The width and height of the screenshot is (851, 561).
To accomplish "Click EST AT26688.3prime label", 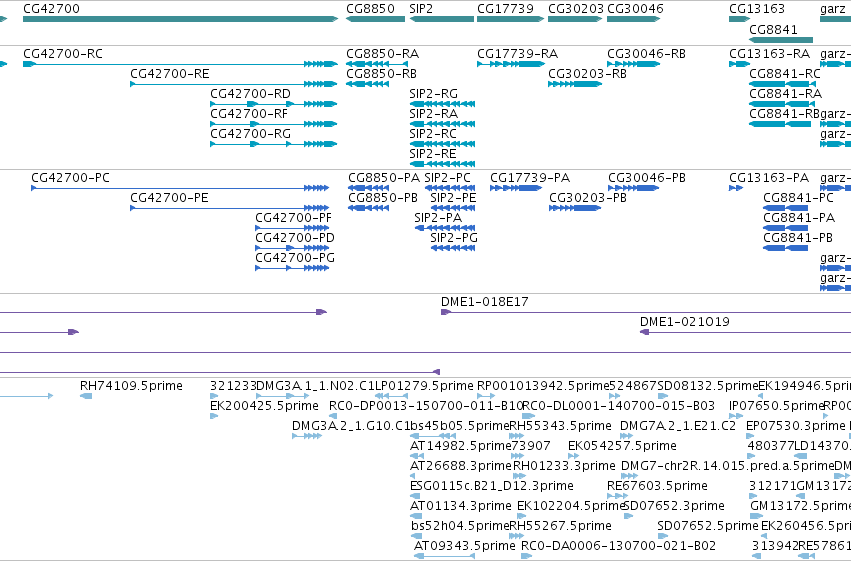I will click(461, 466).
